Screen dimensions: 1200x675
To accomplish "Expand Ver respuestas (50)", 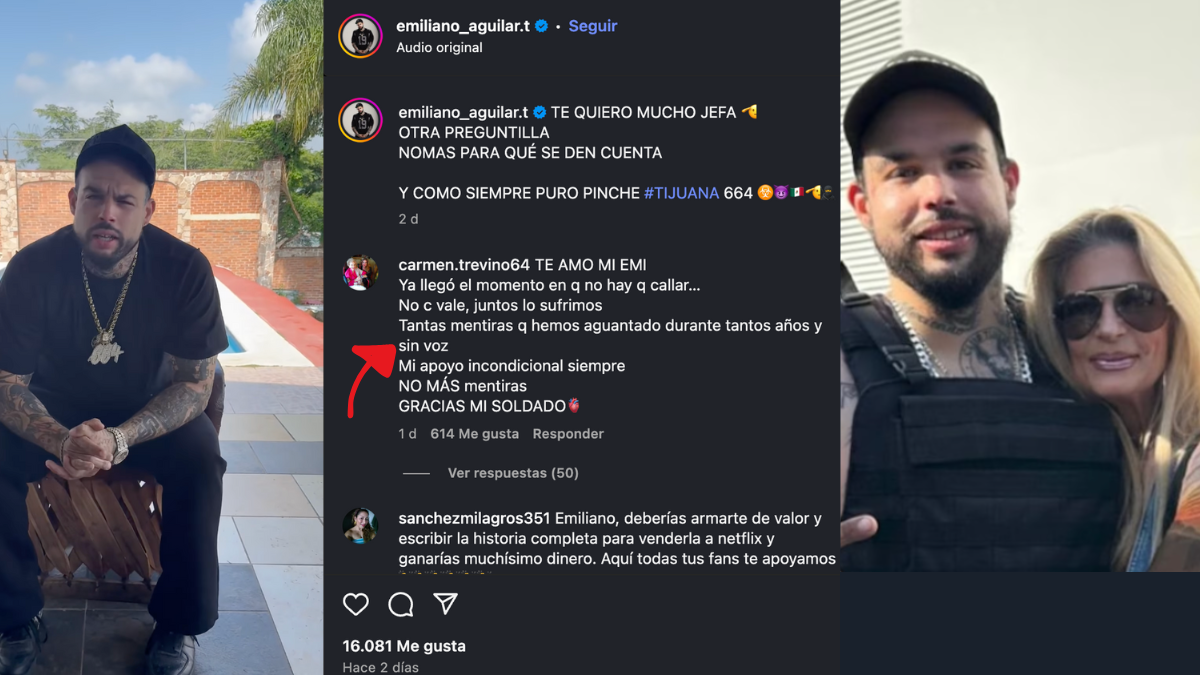I will (x=513, y=473).
